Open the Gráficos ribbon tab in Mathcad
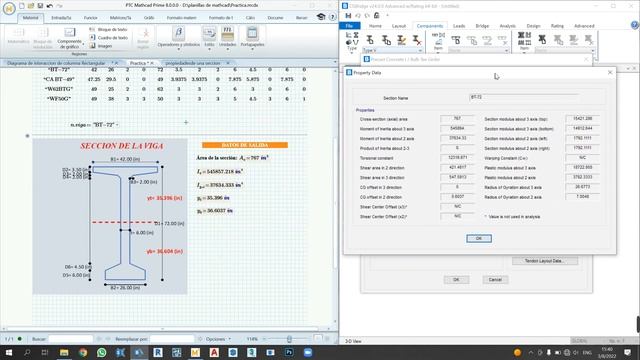 point(149,18)
